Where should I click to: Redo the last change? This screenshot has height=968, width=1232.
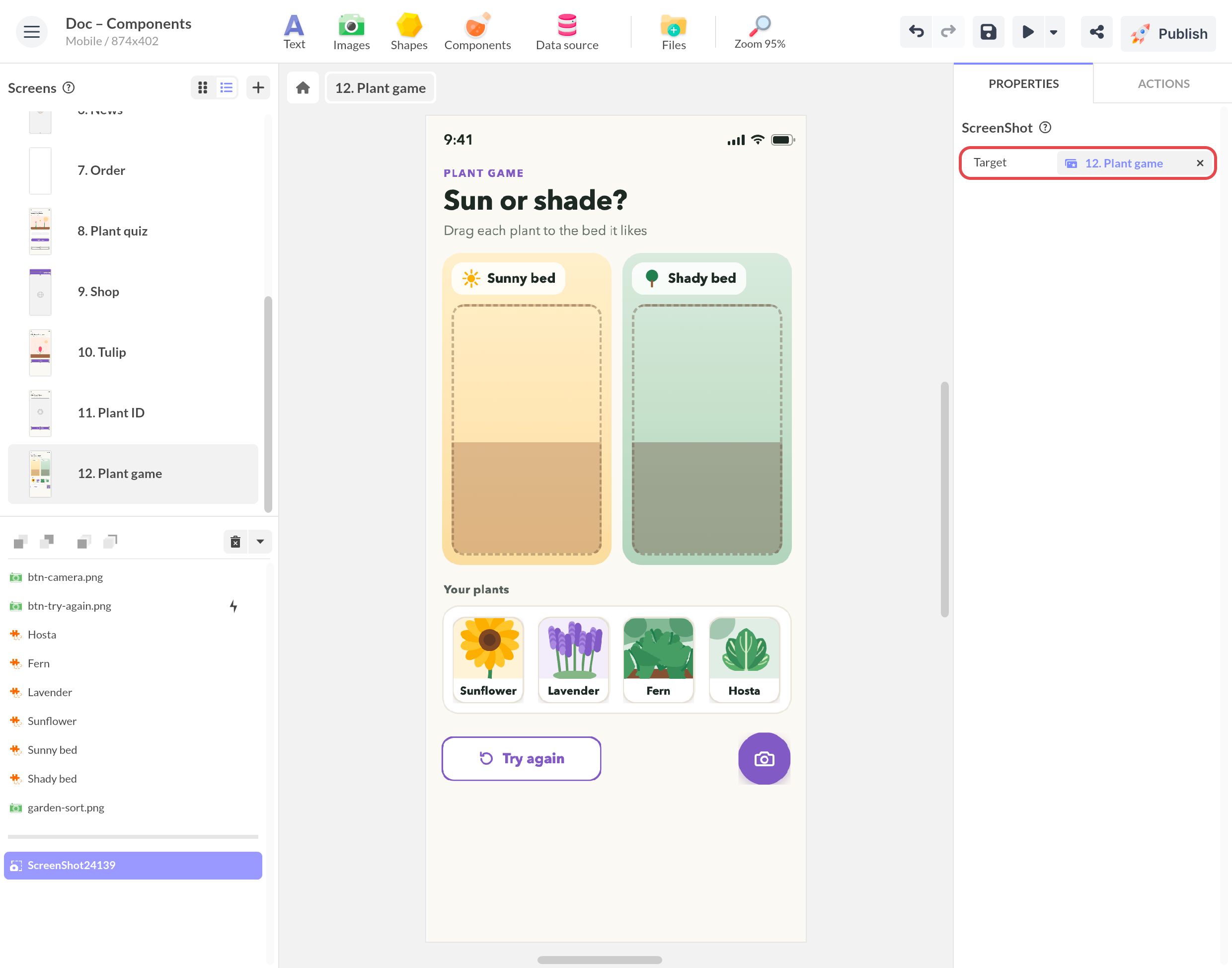(x=948, y=32)
